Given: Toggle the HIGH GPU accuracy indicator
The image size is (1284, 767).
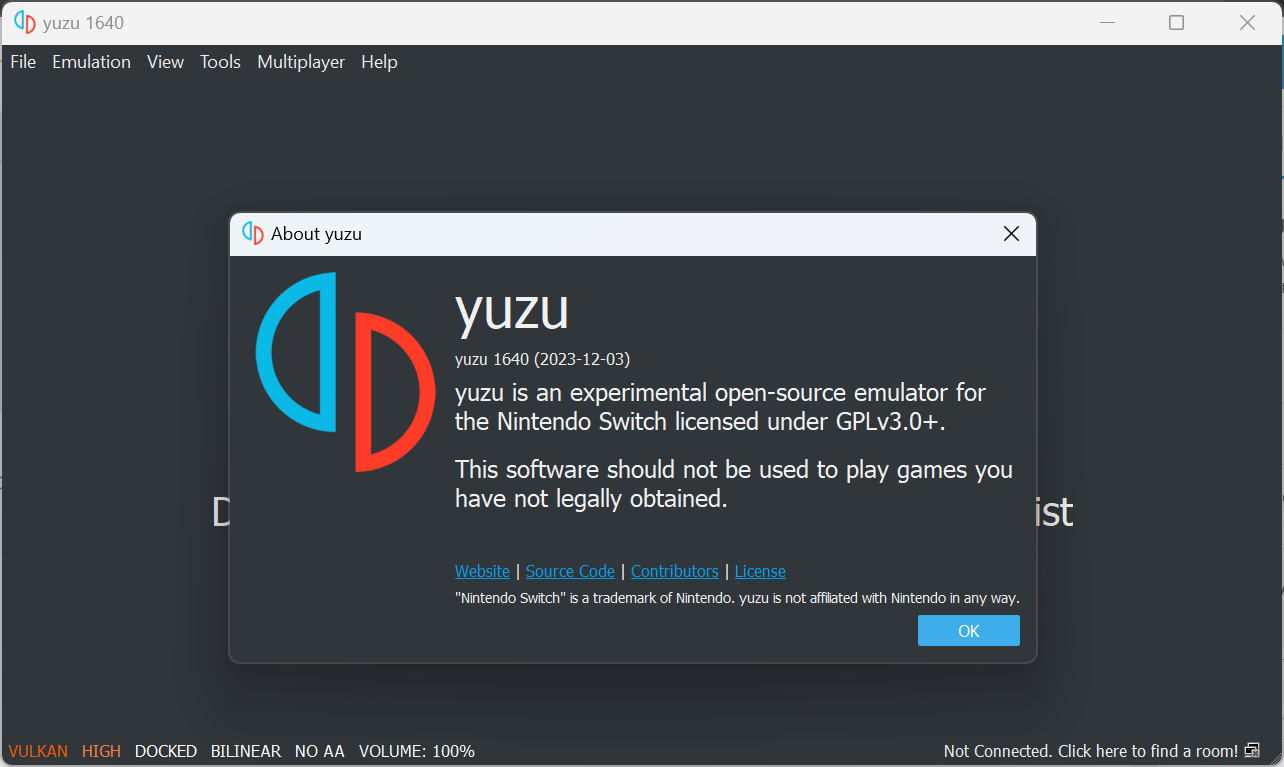Looking at the screenshot, I should click(101, 751).
